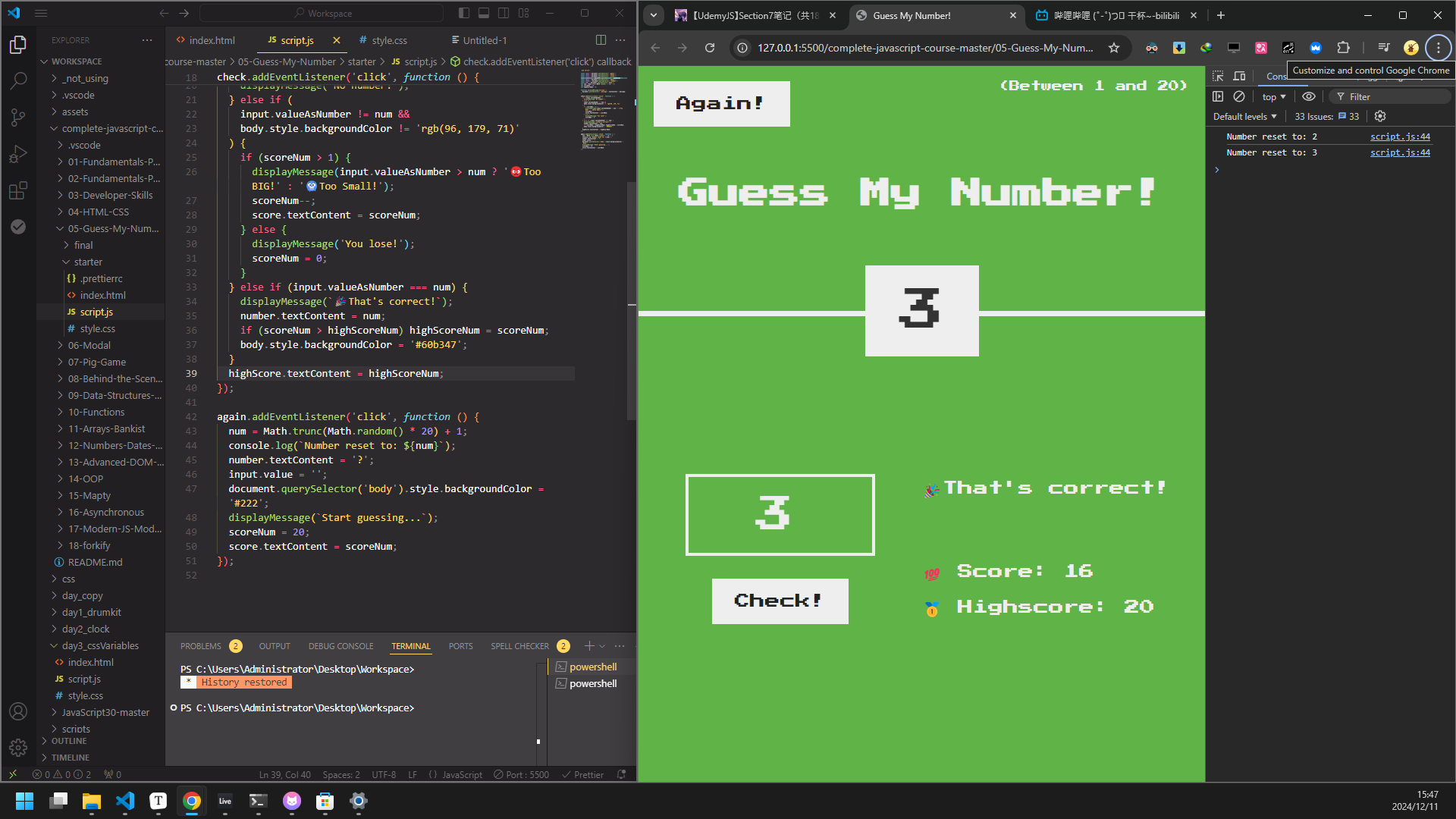This screenshot has height=819, width=1456.
Task: Toggle the device toolbar in DevTools
Action: 1240,76
